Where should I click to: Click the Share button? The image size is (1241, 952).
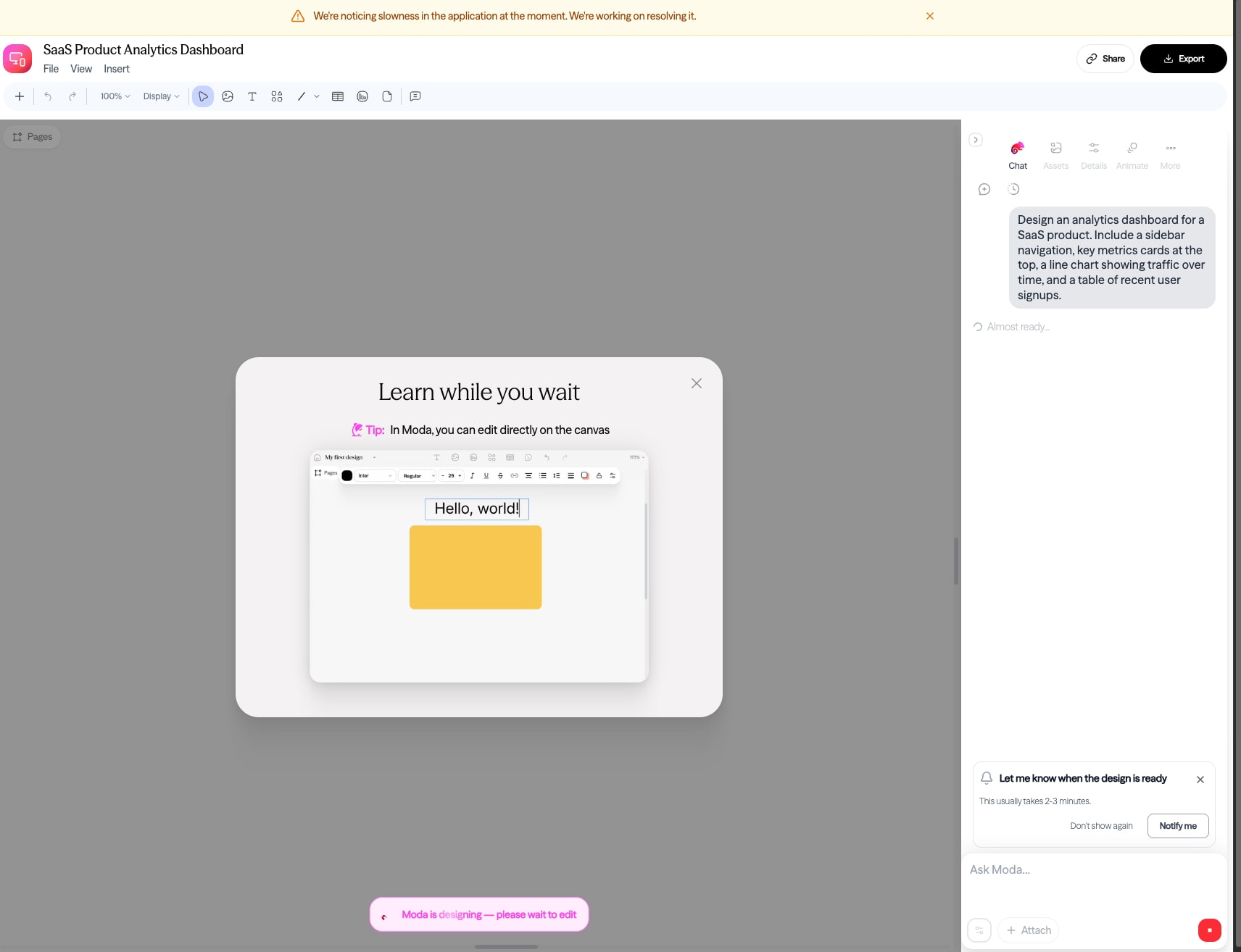pyautogui.click(x=1105, y=59)
